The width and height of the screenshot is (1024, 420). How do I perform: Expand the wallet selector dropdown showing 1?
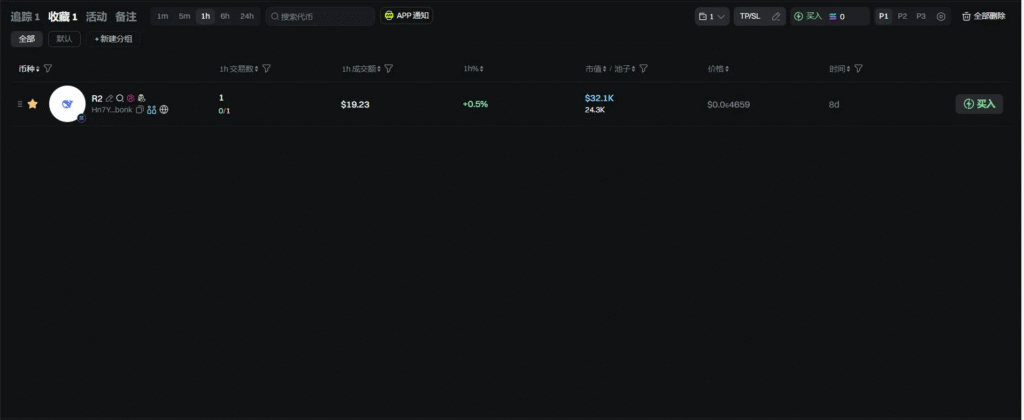[x=712, y=17]
